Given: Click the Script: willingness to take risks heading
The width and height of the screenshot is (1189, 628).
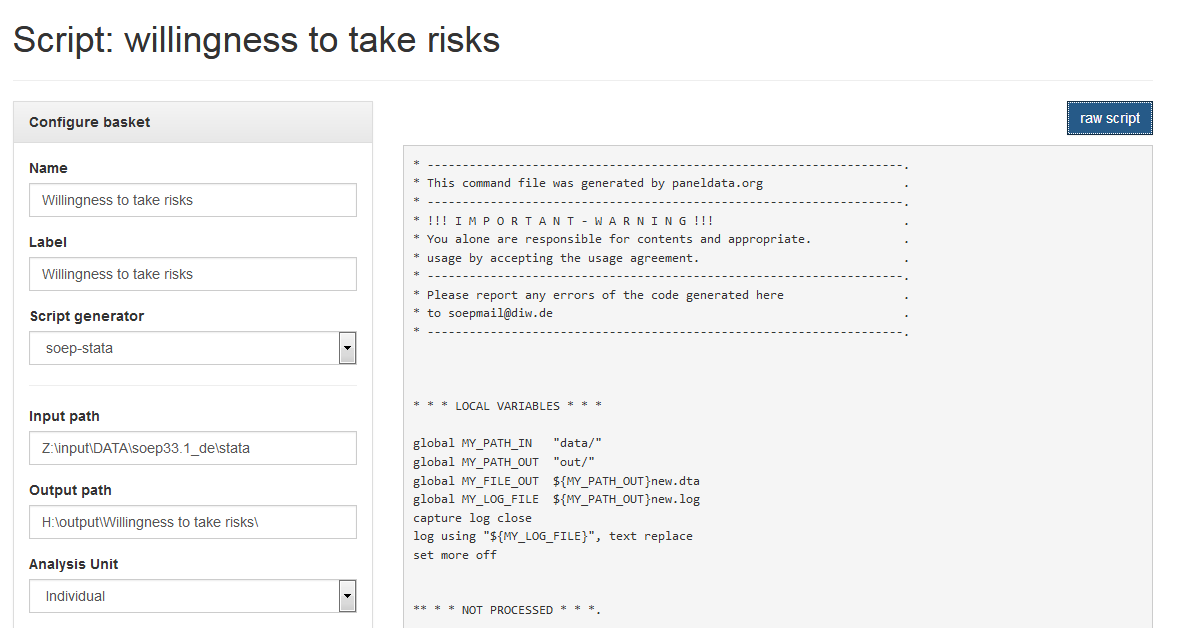Looking at the screenshot, I should [256, 39].
